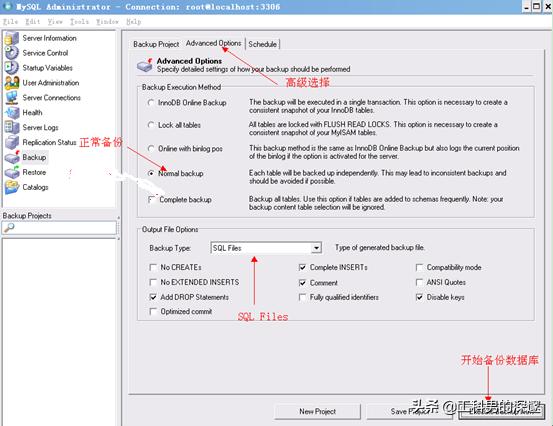Open the Help menu
This screenshot has height=426, width=553.
pos(134,22)
